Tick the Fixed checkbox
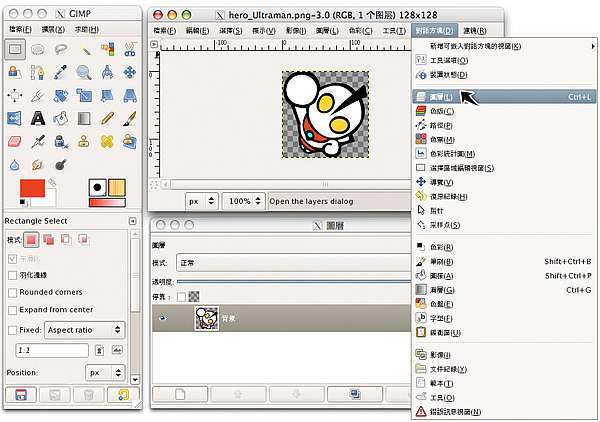 (x=13, y=330)
